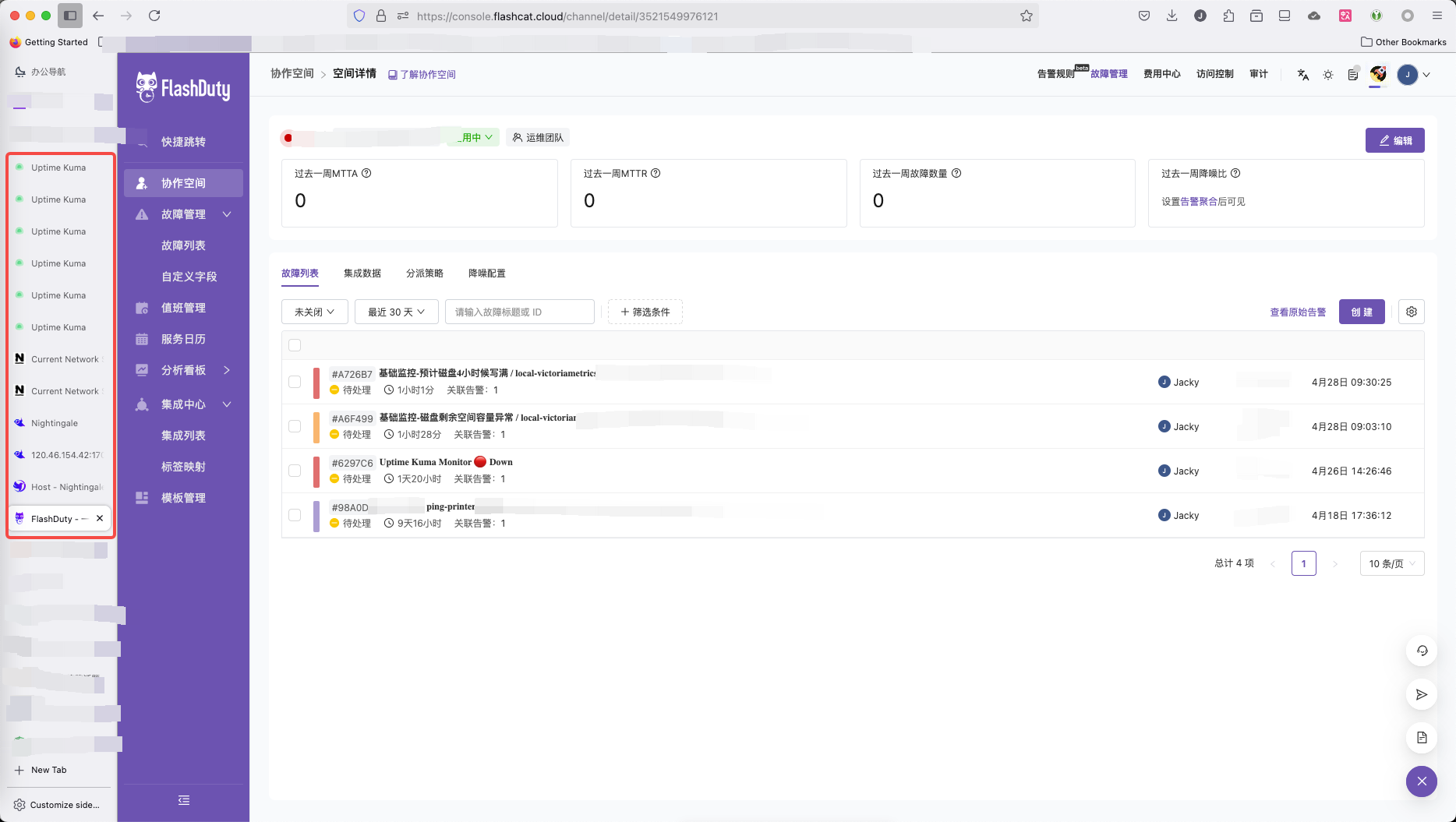This screenshot has height=822, width=1456.
Task: Open the Firefox downloads panel
Action: (1172, 16)
